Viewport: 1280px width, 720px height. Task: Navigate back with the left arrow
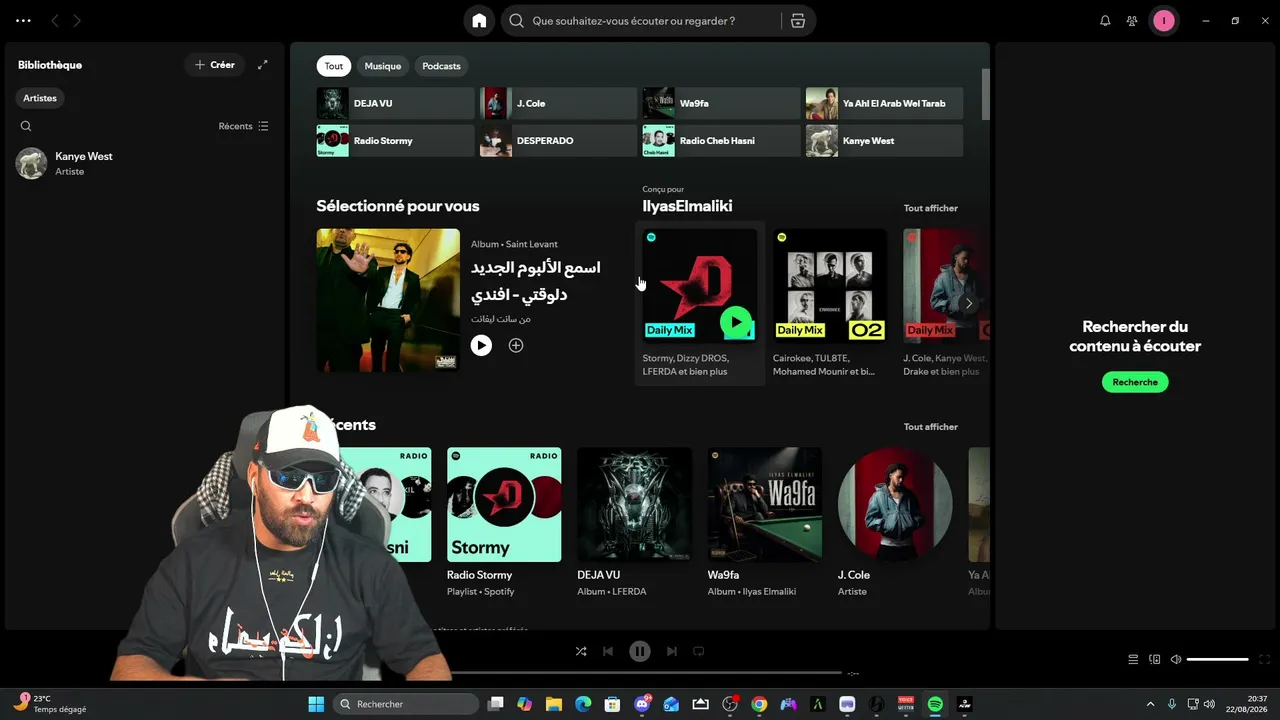[55, 21]
